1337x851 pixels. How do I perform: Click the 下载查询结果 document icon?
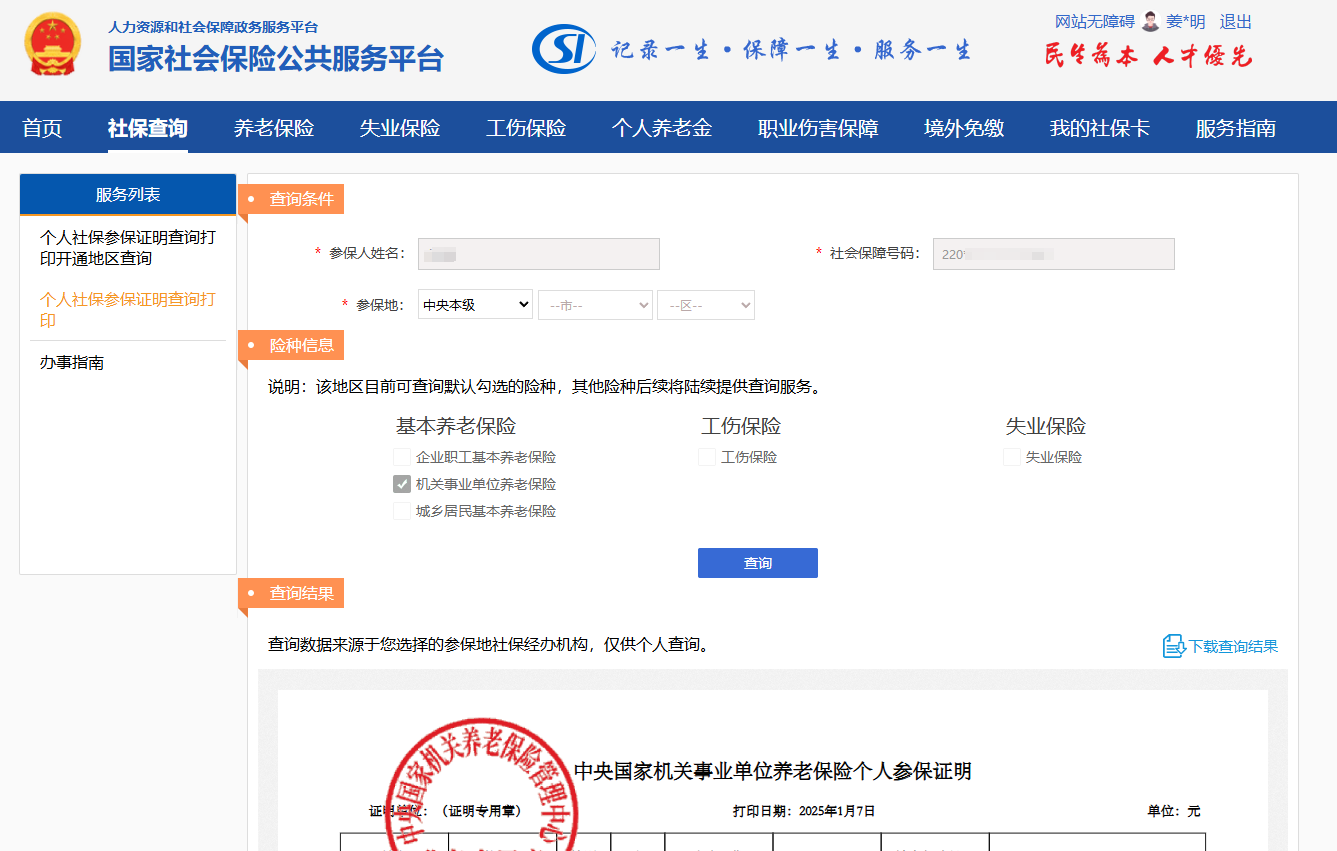tap(1173, 646)
